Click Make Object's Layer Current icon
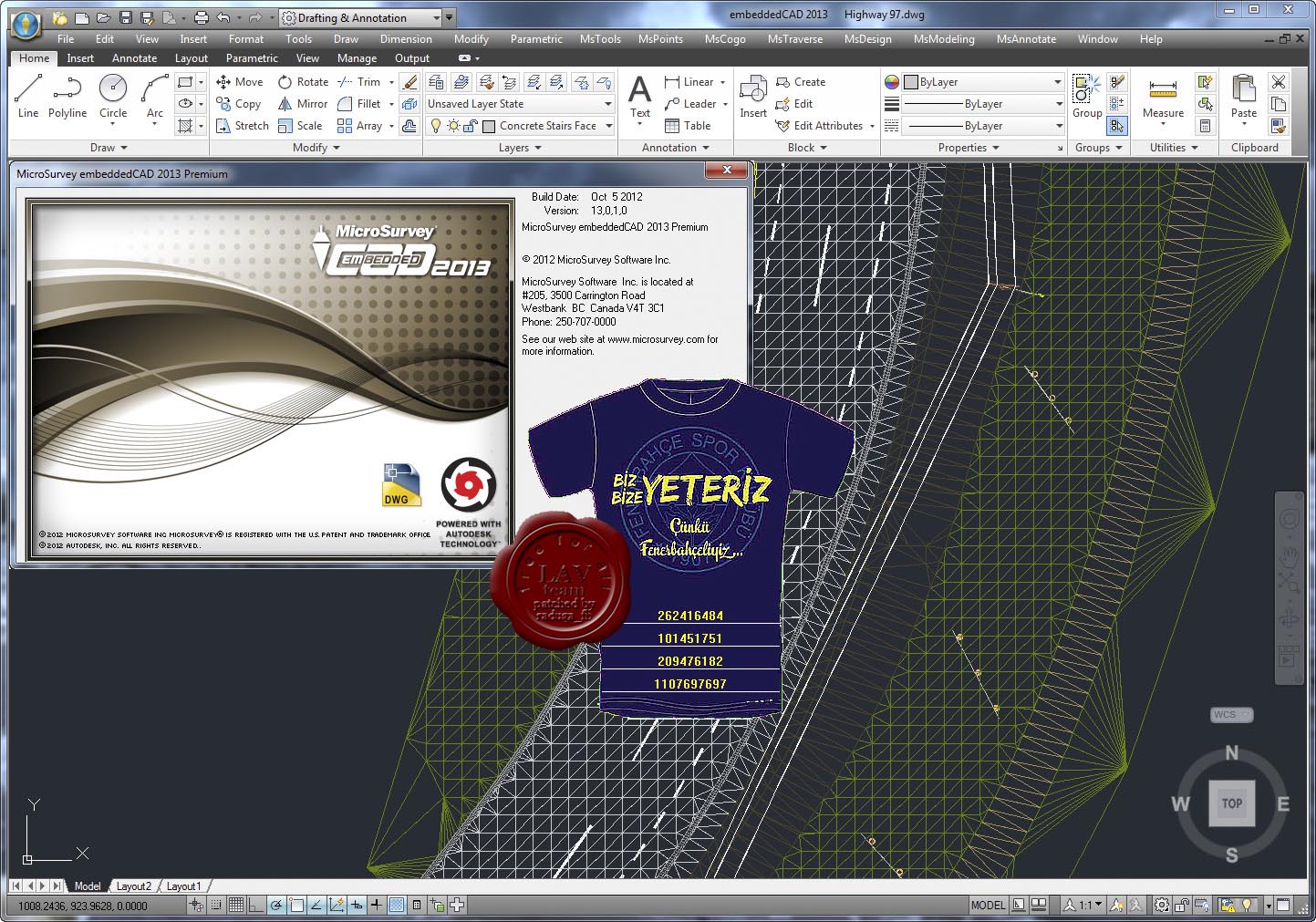The image size is (1316, 922). (462, 82)
